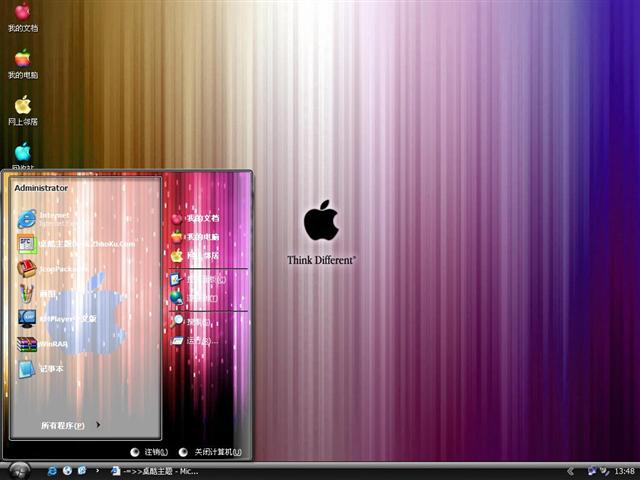Open globe network connections entry in Start menu

pos(194,298)
